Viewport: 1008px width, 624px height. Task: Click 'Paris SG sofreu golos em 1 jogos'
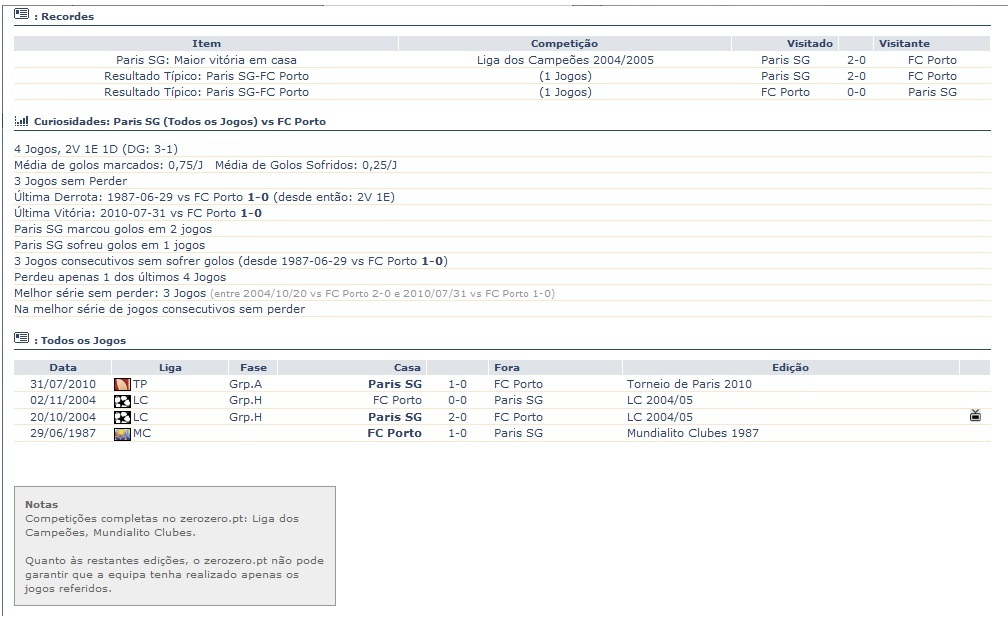tap(110, 245)
